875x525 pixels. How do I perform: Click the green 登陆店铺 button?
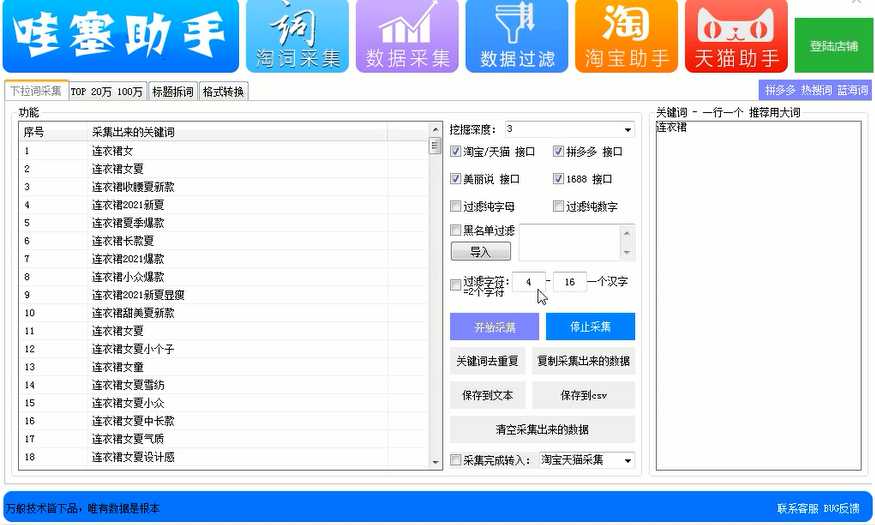[x=834, y=46]
